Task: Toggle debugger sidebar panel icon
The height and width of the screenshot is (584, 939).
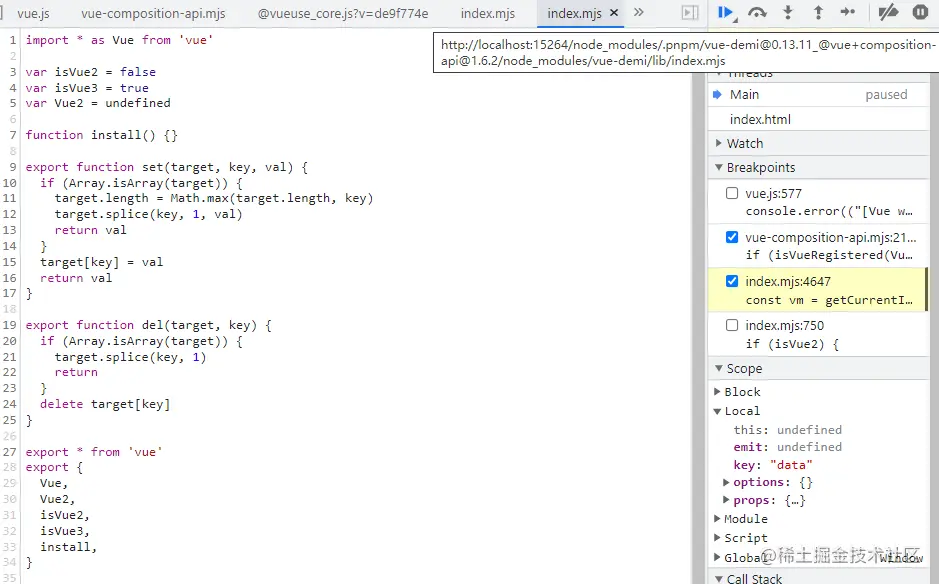Action: [690, 13]
